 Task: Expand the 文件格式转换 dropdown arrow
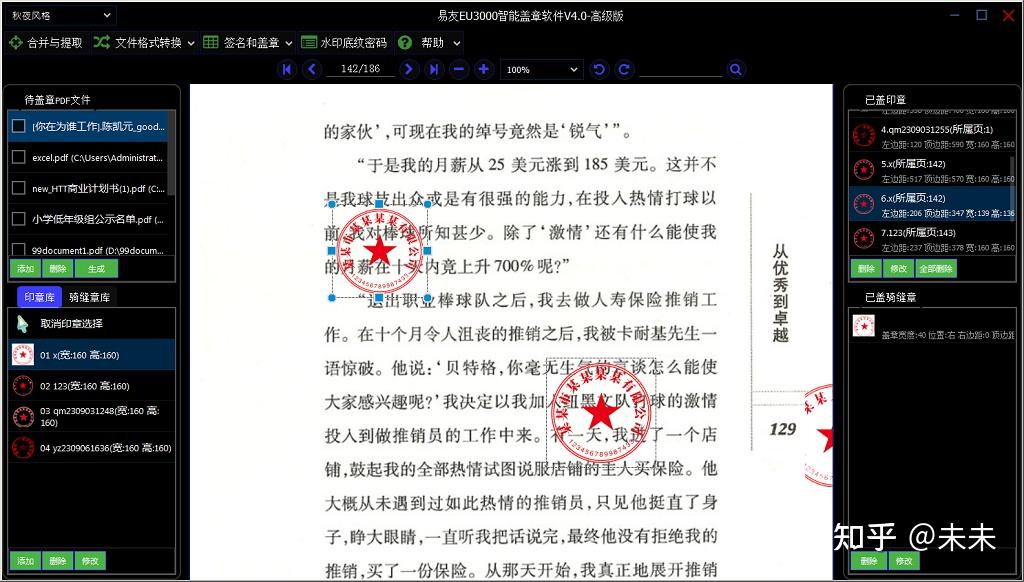[191, 43]
